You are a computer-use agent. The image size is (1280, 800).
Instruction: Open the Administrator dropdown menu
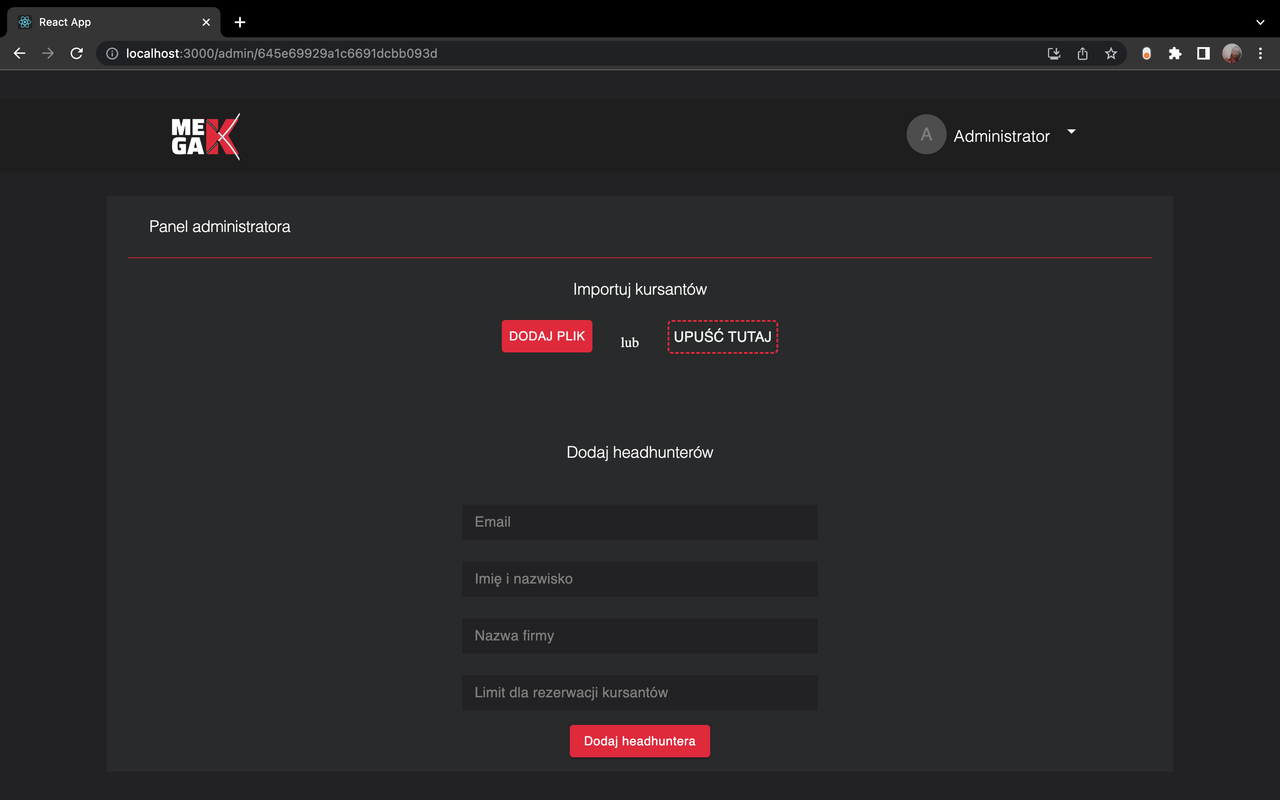point(1070,131)
